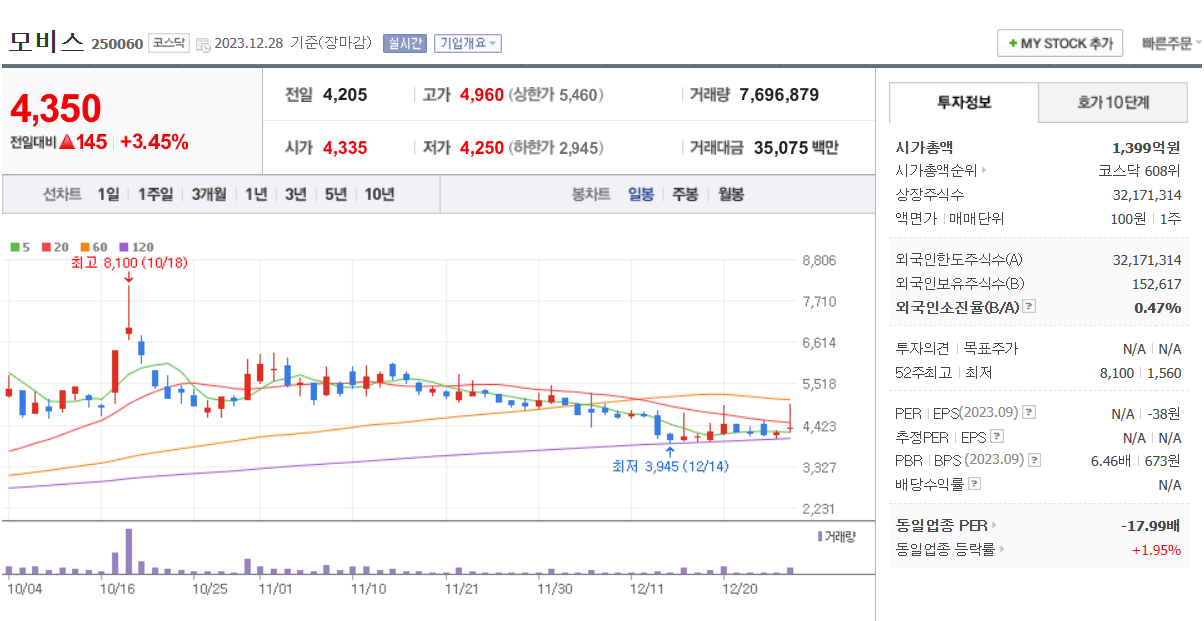Open help icon beside 추정PER EPS
The image size is (1204, 621).
click(x=996, y=436)
